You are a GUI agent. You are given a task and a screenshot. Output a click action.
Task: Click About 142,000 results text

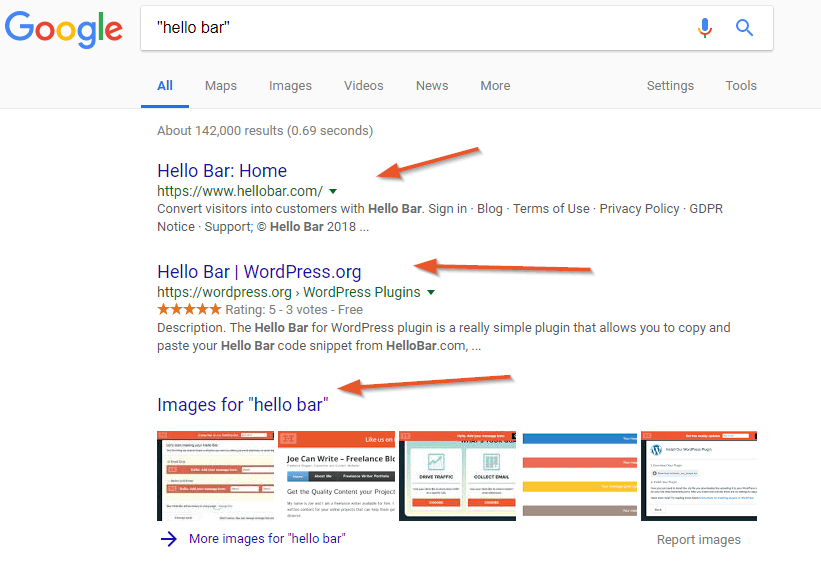265,131
